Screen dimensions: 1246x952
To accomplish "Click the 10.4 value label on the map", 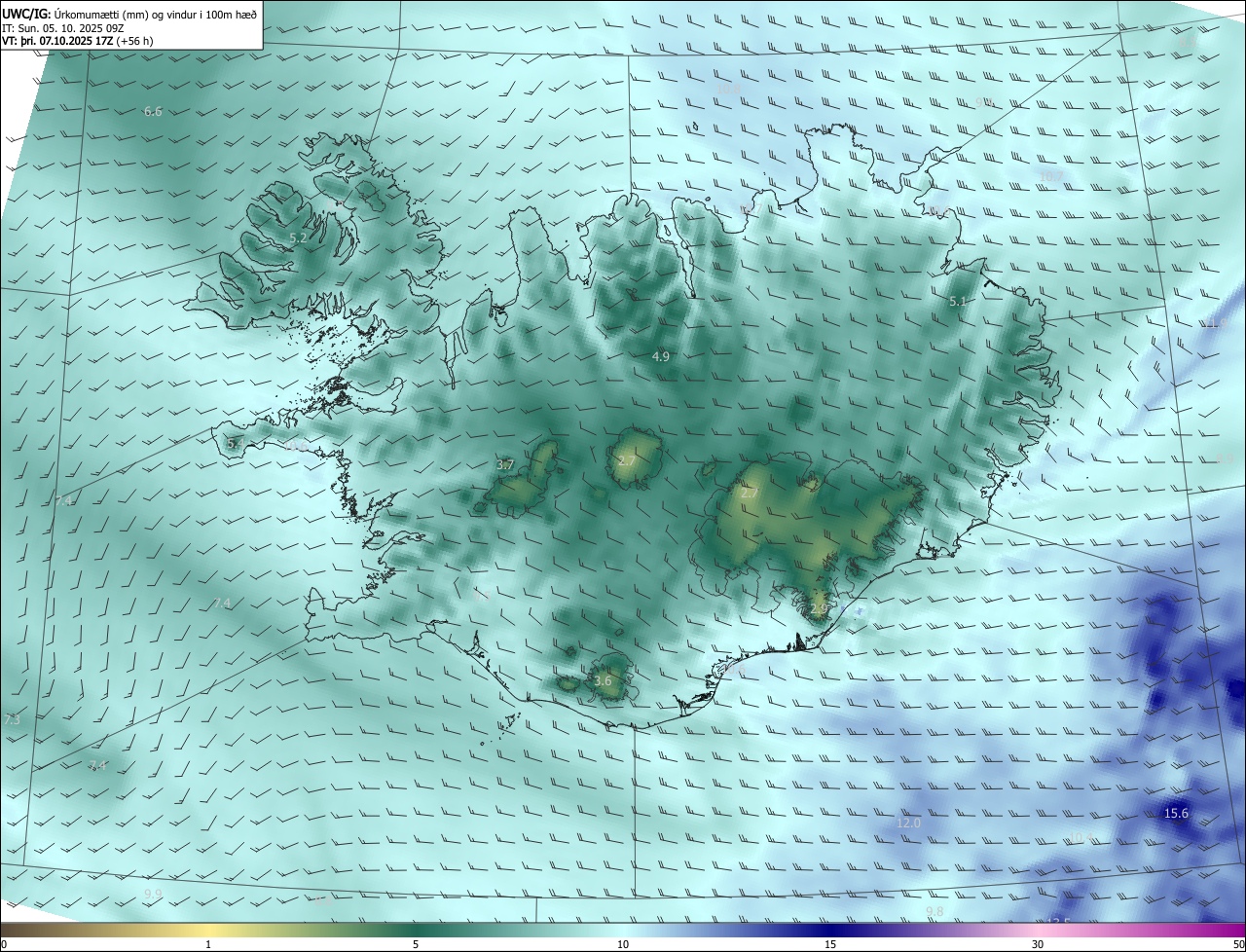I will point(1081,838).
